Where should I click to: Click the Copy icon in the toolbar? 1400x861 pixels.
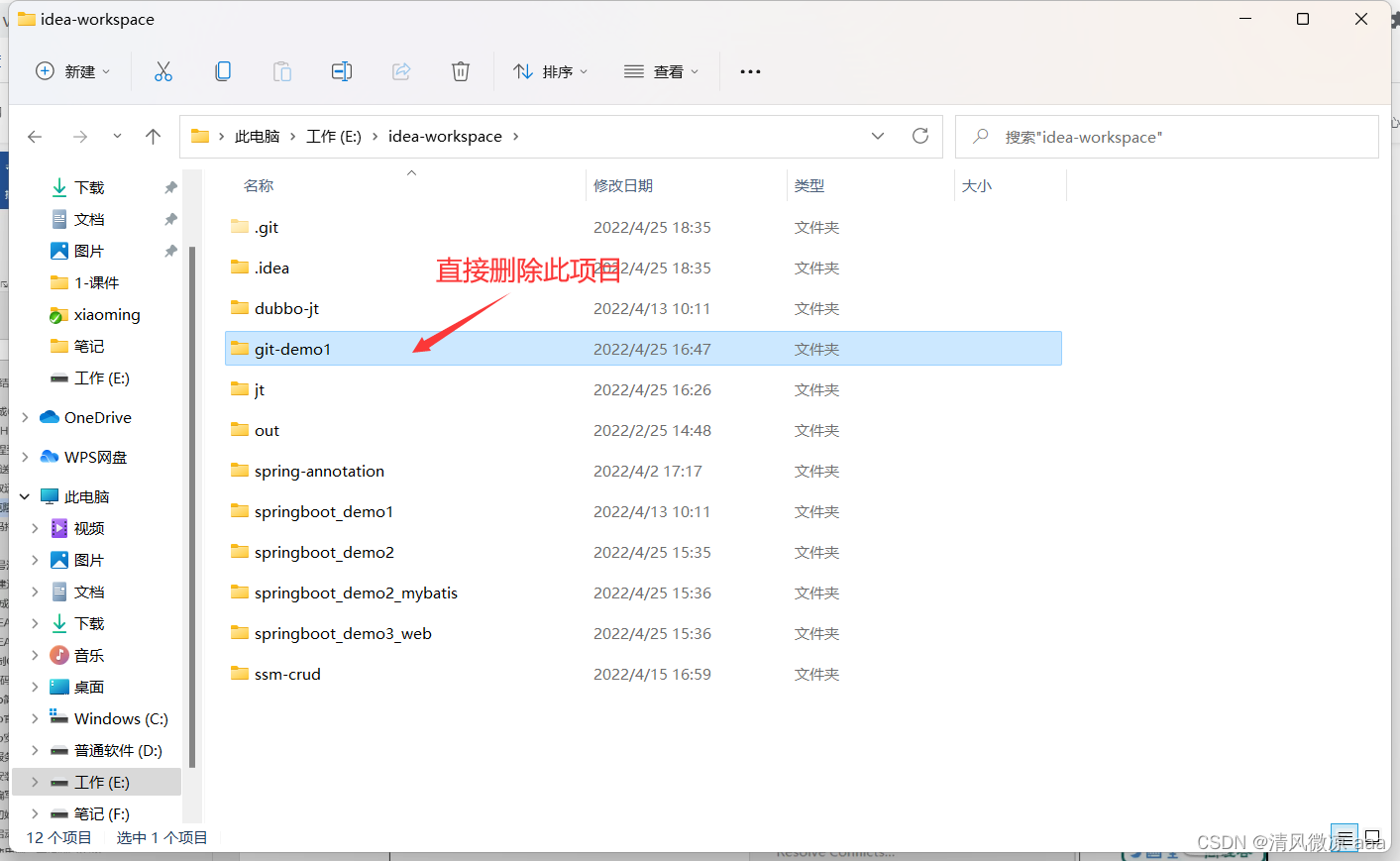click(x=222, y=70)
